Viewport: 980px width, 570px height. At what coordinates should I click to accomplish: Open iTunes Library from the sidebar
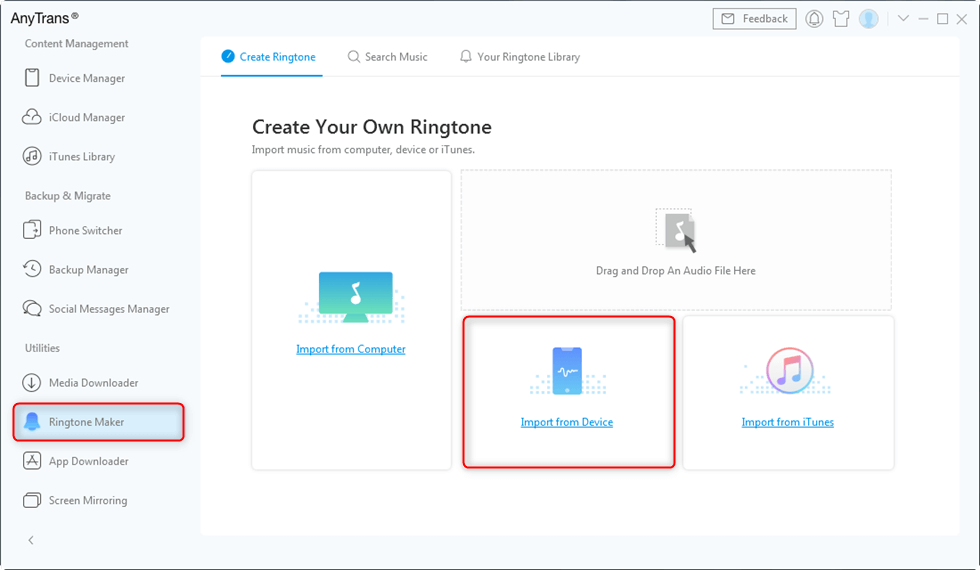81,156
